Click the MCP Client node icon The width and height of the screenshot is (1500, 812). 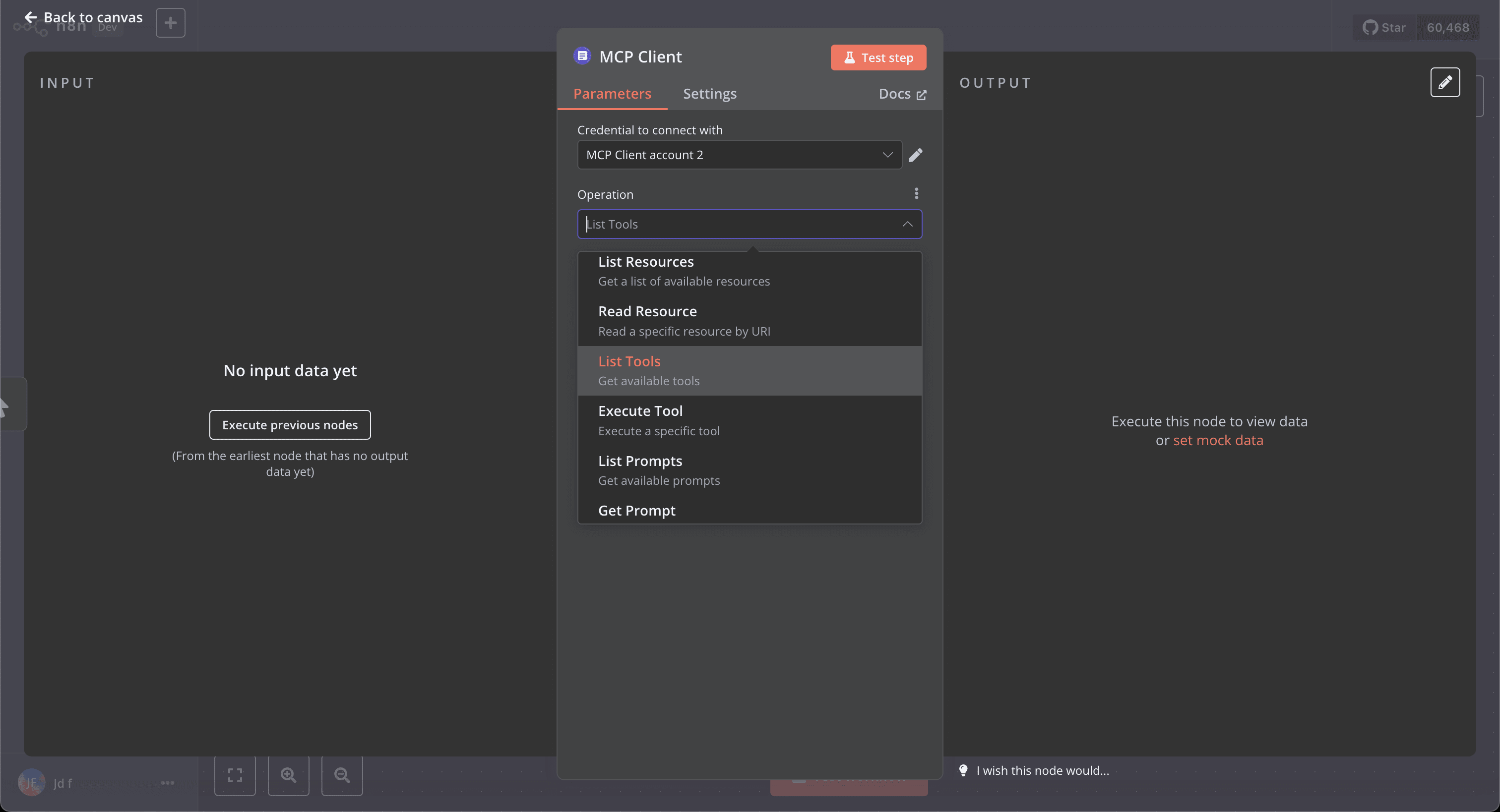pyautogui.click(x=582, y=56)
